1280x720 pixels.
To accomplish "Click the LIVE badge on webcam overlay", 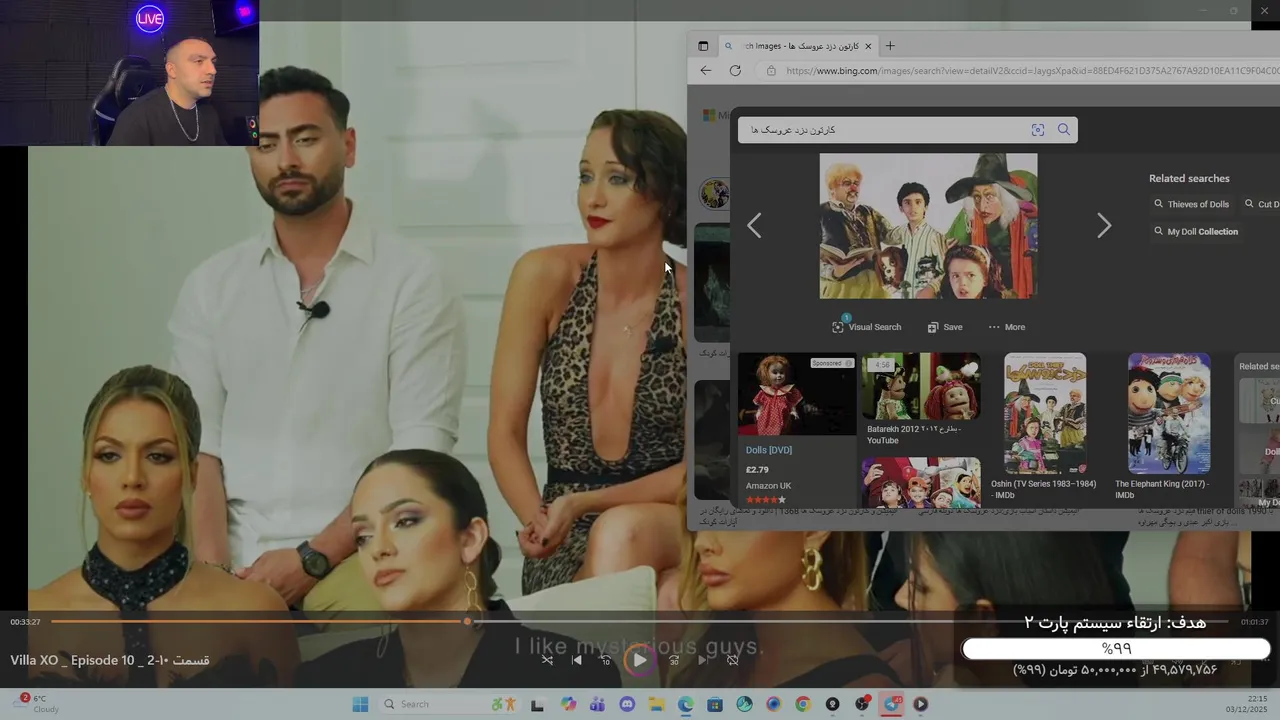I will [x=150, y=18].
